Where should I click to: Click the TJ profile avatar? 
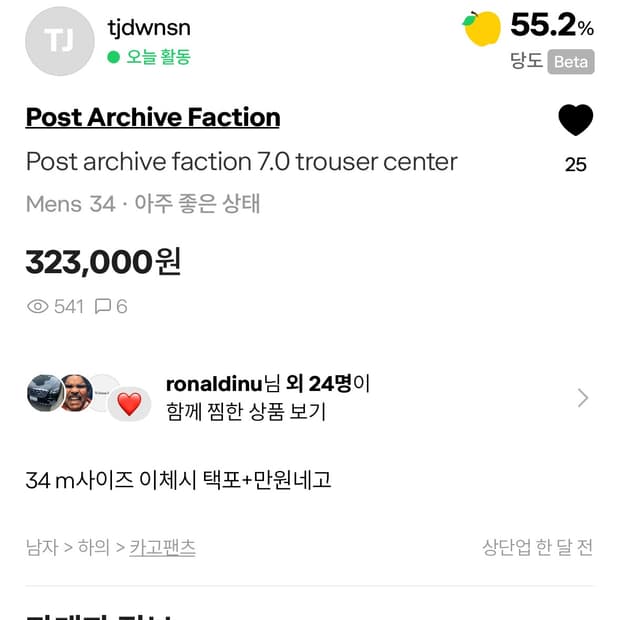(59, 42)
